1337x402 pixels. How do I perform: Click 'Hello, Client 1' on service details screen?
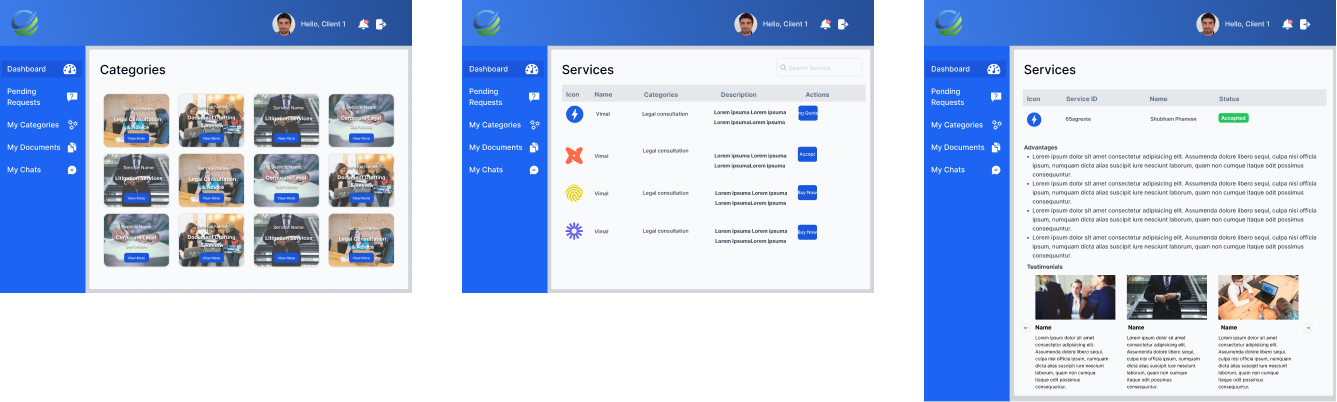pos(1247,24)
